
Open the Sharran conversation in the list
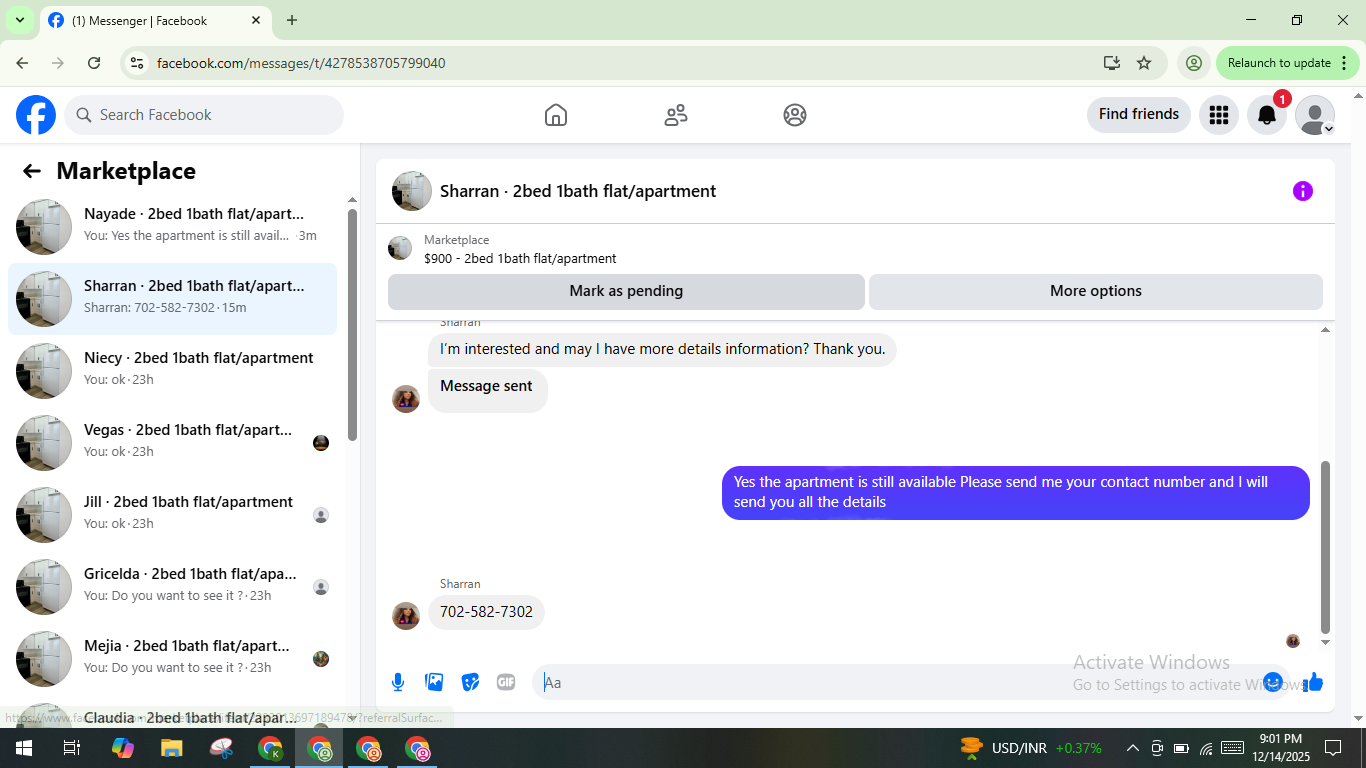pos(172,299)
